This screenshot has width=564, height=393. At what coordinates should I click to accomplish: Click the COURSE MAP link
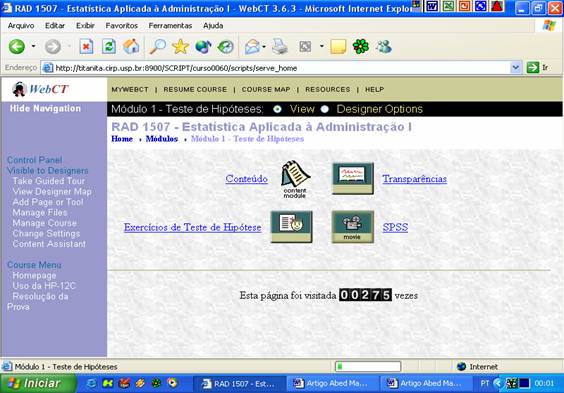pos(266,90)
